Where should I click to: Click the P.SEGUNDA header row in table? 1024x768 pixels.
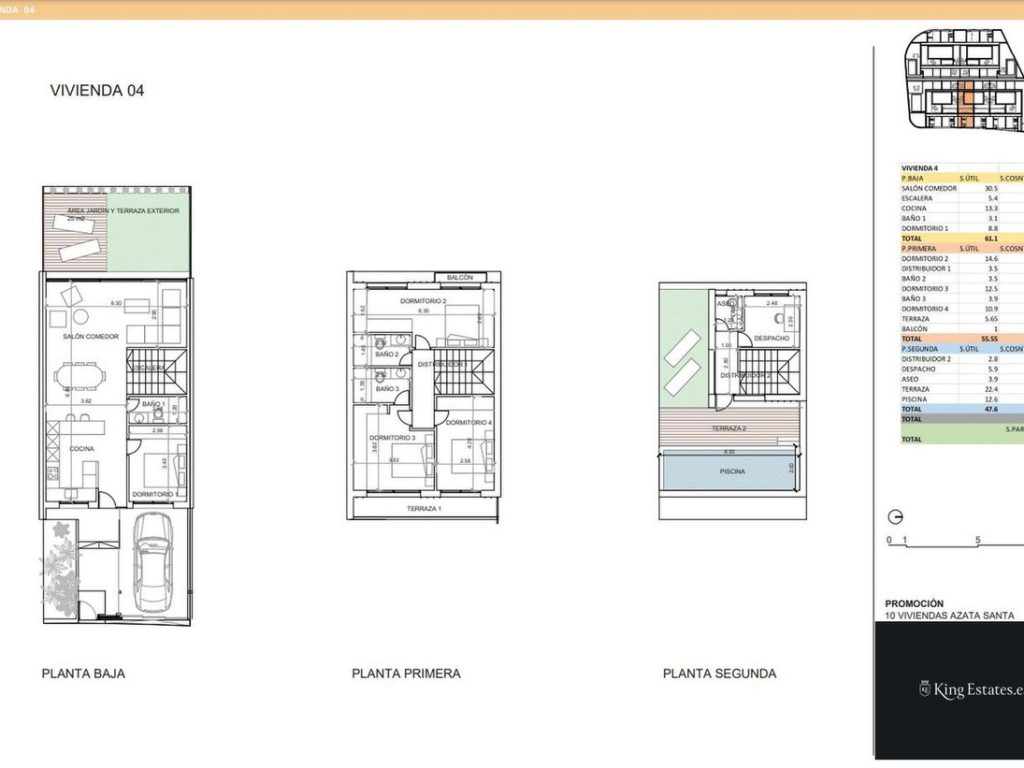(962, 349)
